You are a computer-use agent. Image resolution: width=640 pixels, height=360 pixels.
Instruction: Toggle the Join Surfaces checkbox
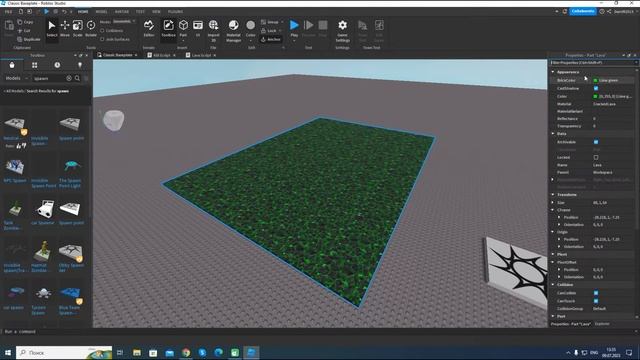pos(102,40)
